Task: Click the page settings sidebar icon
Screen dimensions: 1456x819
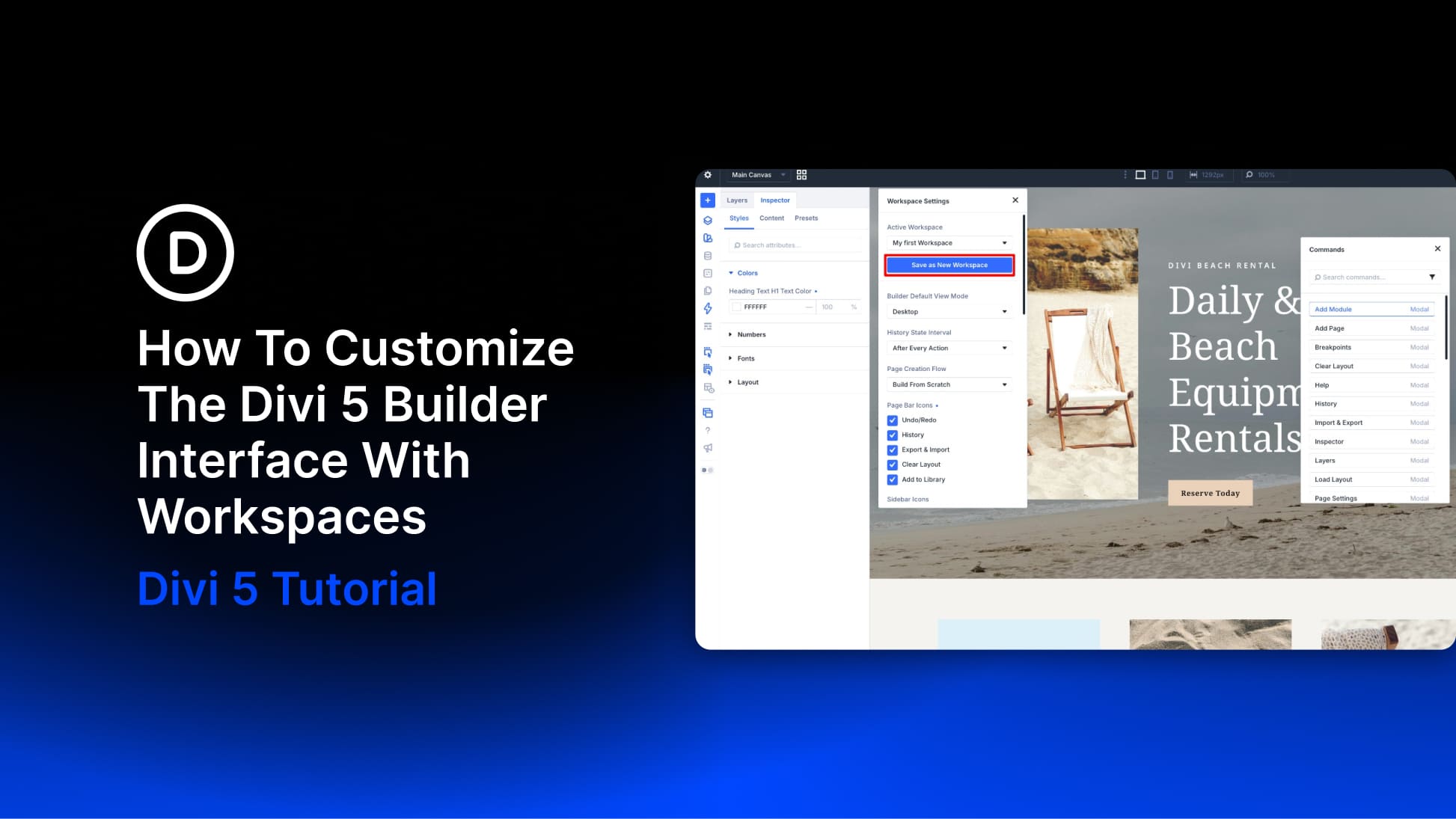Action: pyautogui.click(x=708, y=273)
